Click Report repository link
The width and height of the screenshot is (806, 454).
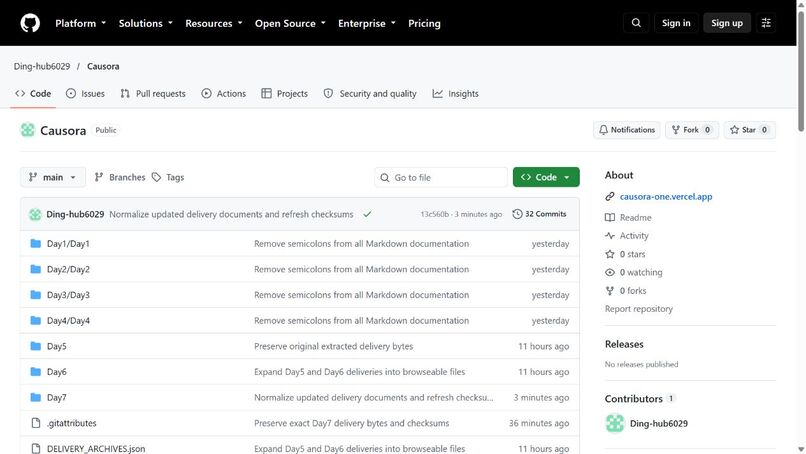pyautogui.click(x=638, y=309)
